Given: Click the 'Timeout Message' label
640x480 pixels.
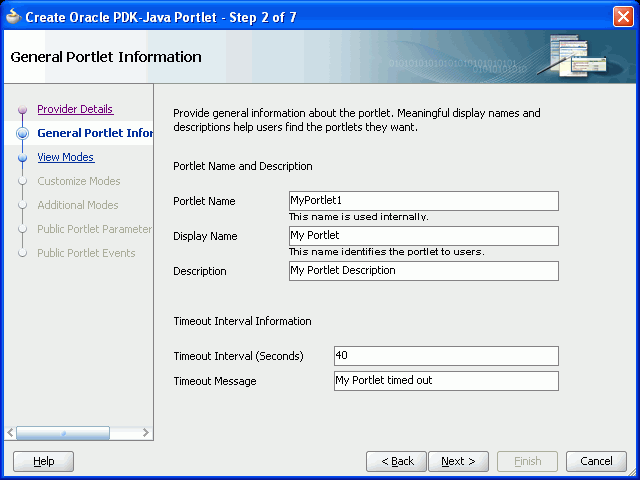Looking at the screenshot, I should 215,381.
